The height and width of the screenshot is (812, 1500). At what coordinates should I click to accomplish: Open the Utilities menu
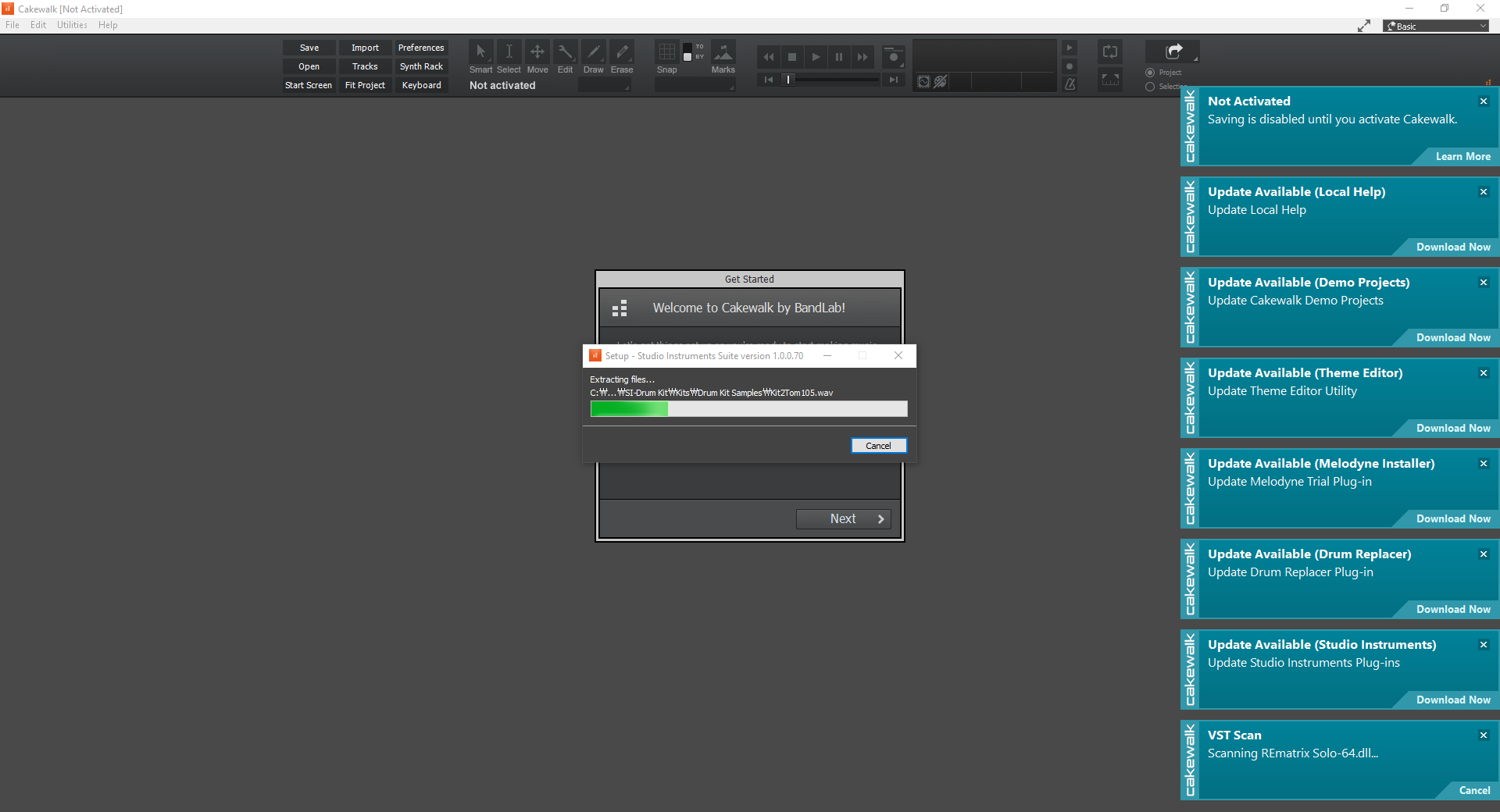[x=72, y=25]
